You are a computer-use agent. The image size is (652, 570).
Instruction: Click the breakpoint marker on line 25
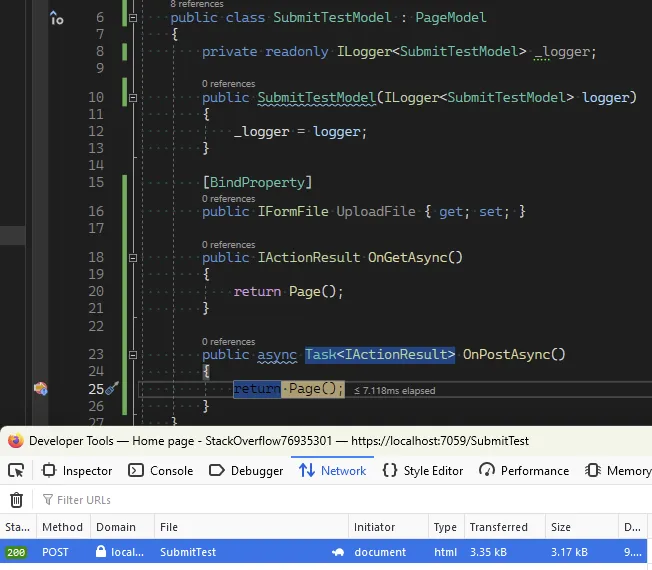click(41, 389)
